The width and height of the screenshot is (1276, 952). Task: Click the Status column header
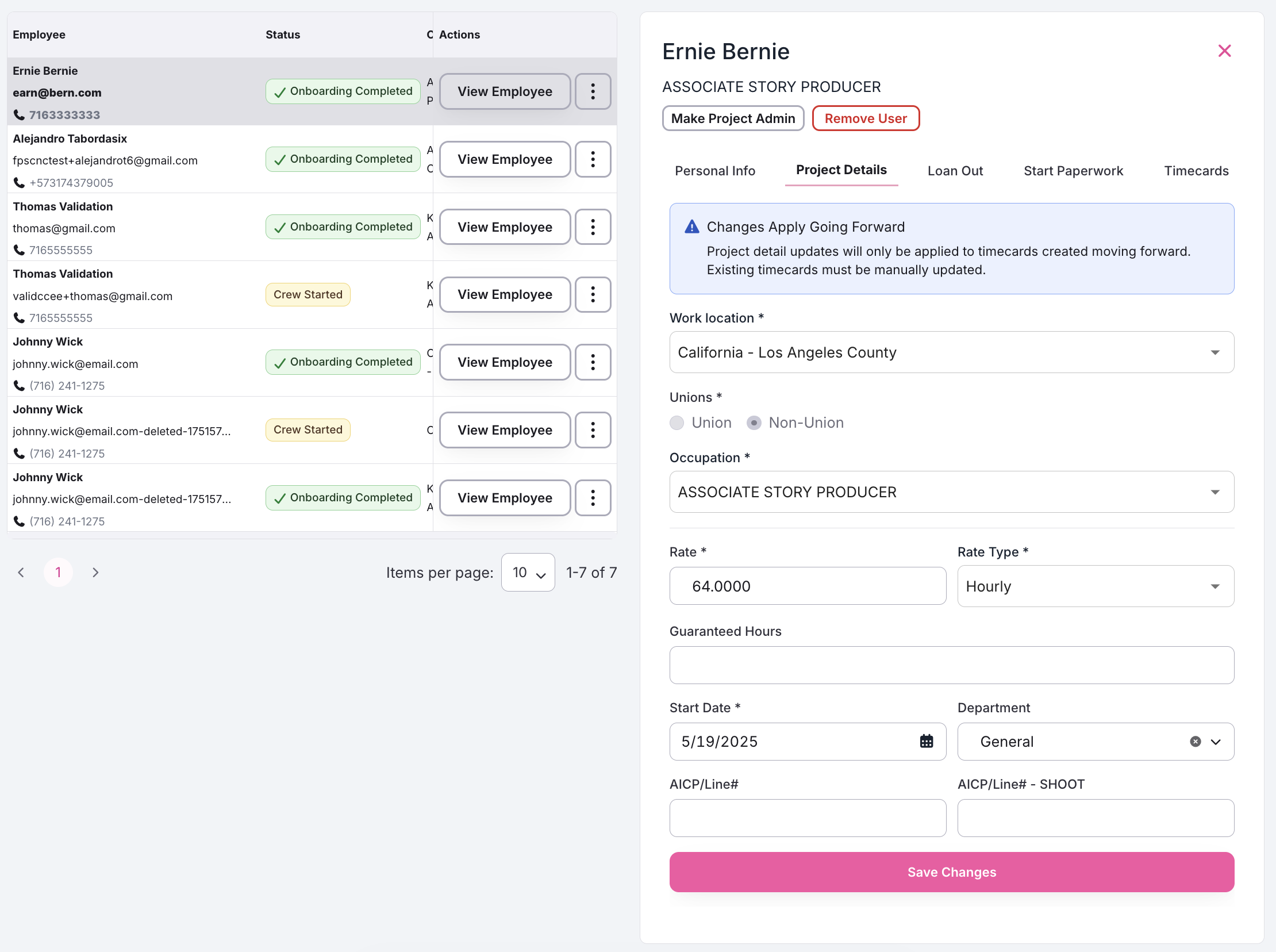[282, 34]
